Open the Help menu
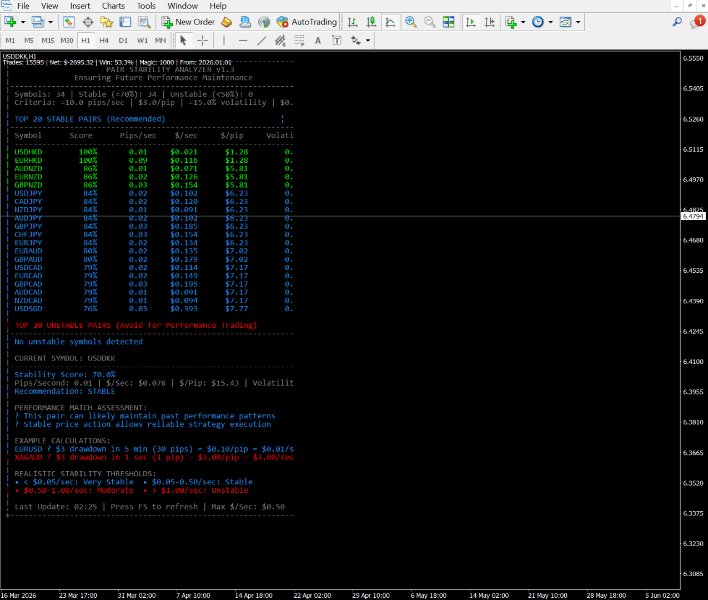This screenshot has height=600, width=708. 218,6
